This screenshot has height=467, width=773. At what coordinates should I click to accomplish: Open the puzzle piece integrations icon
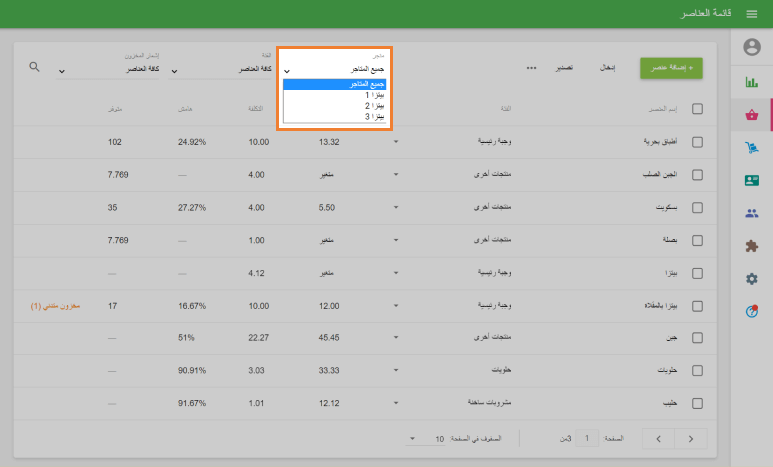[752, 246]
